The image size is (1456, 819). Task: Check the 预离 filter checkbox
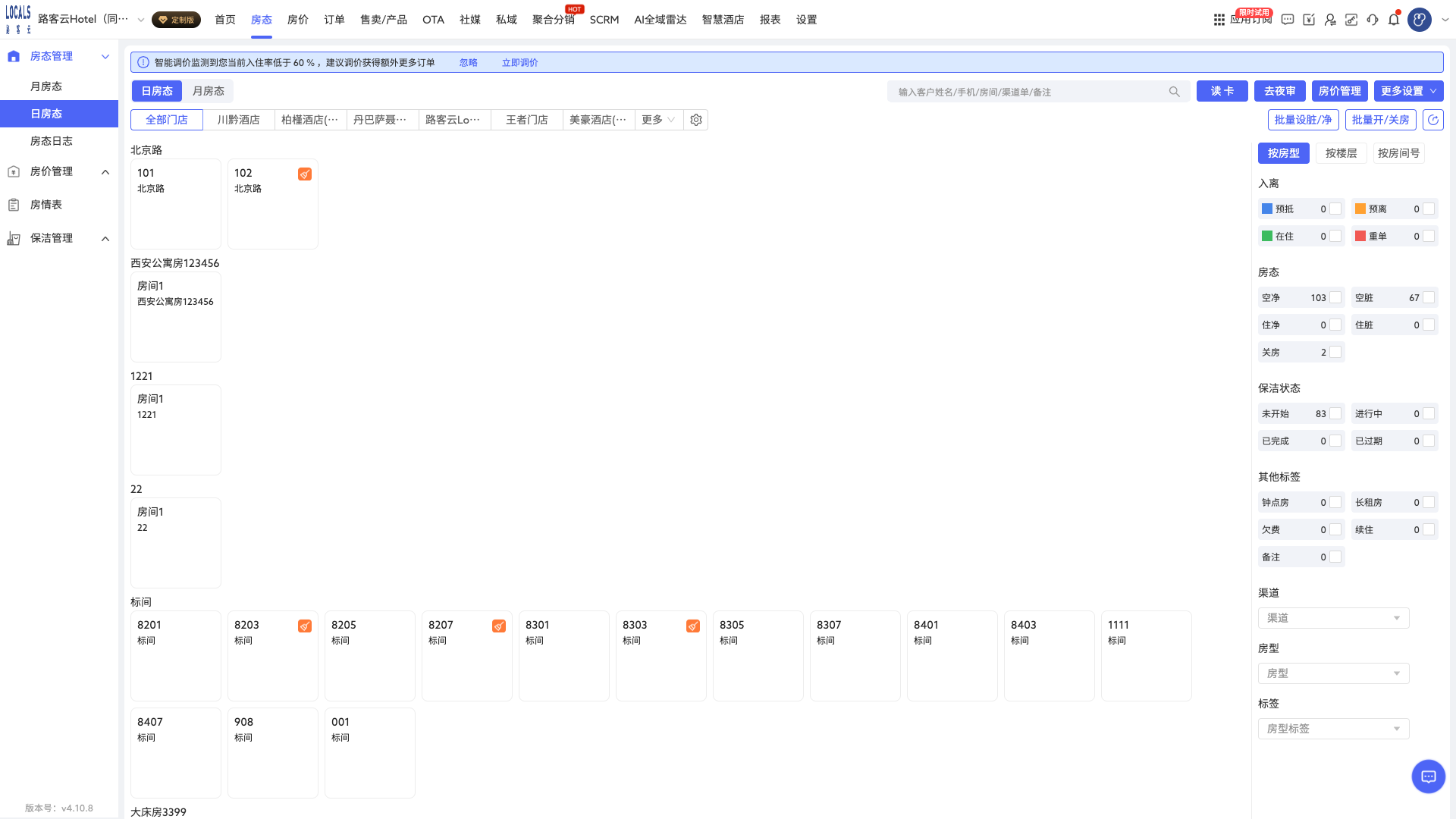(1429, 209)
